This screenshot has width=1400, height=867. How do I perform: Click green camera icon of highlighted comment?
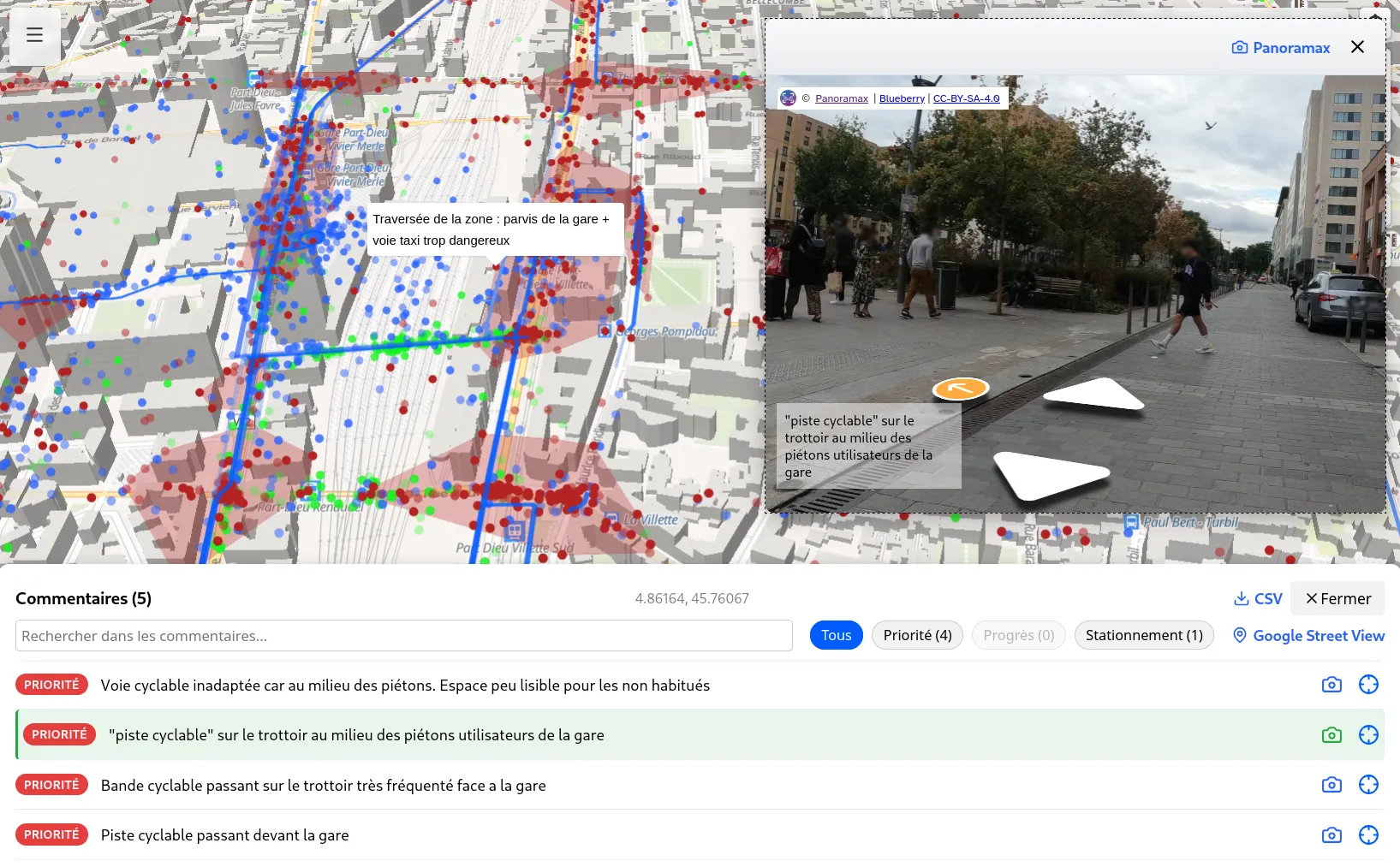pos(1331,735)
